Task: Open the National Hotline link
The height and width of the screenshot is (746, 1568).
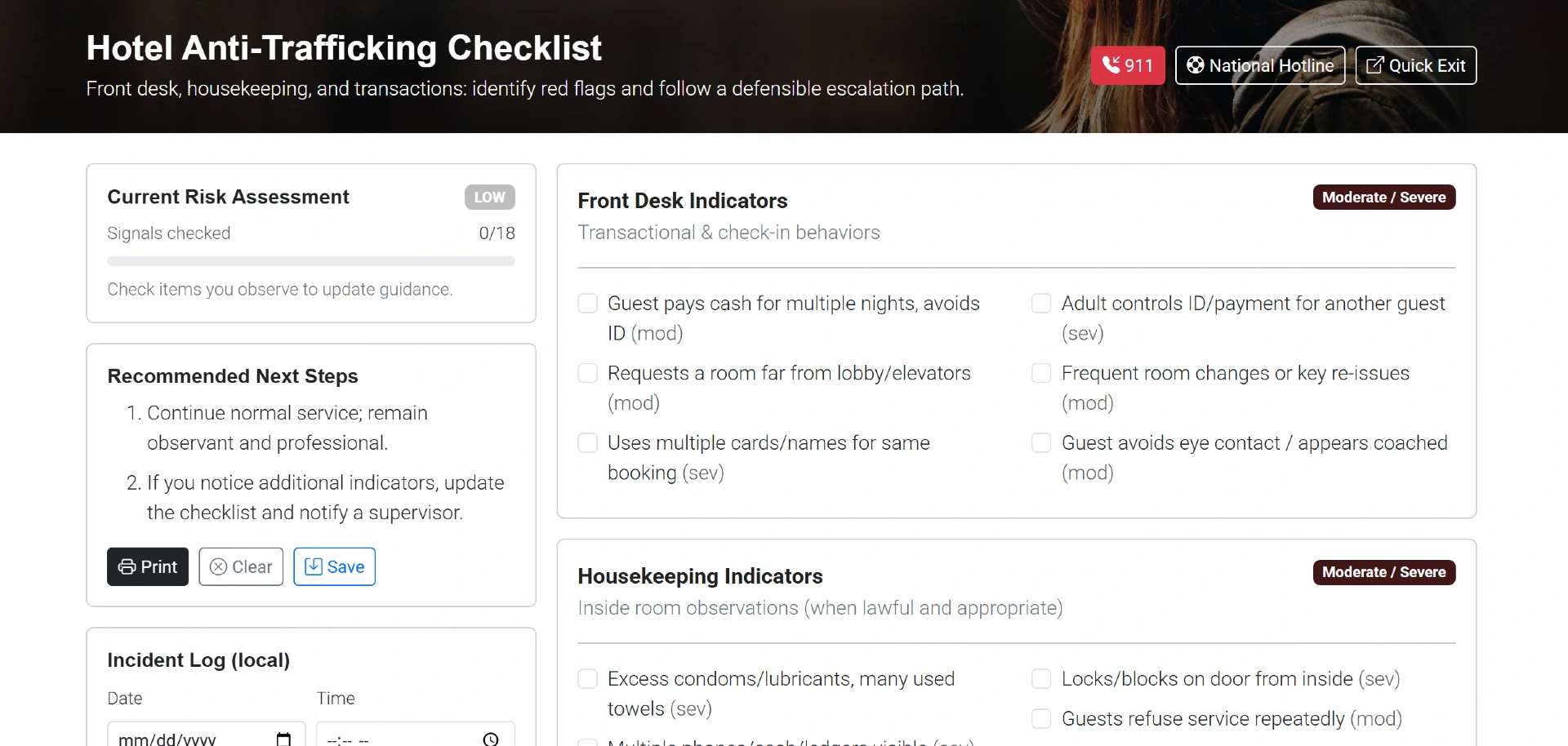Action: [x=1259, y=65]
